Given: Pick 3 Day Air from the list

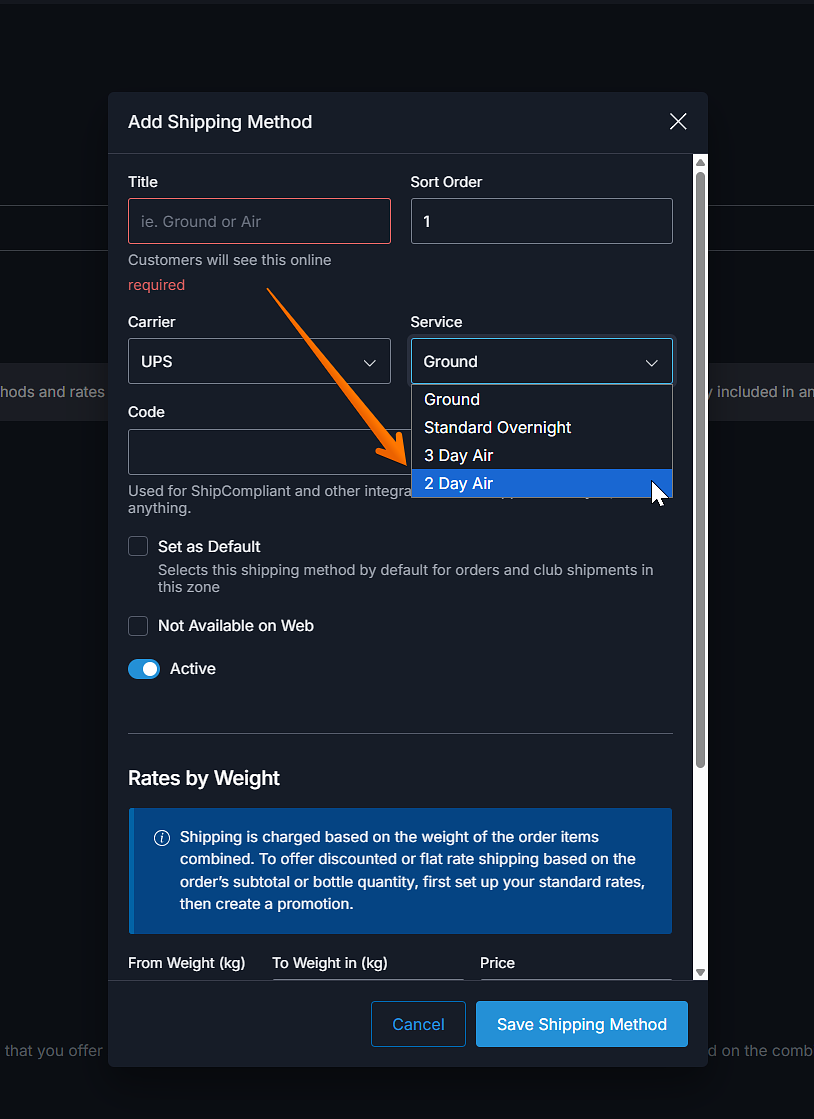Looking at the screenshot, I should pyautogui.click(x=541, y=455).
